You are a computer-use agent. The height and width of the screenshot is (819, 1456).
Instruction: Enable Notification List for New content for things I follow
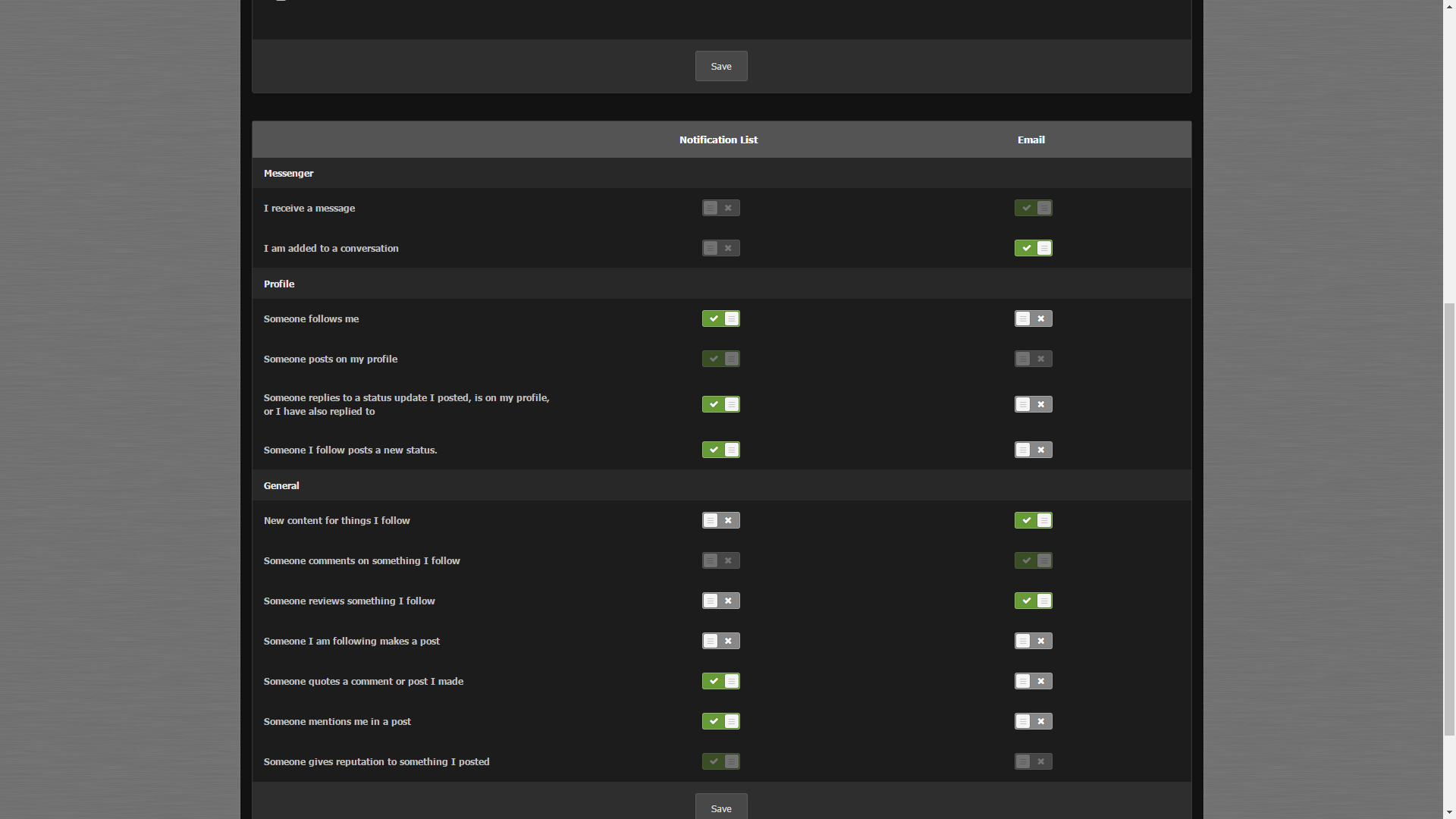(x=720, y=520)
